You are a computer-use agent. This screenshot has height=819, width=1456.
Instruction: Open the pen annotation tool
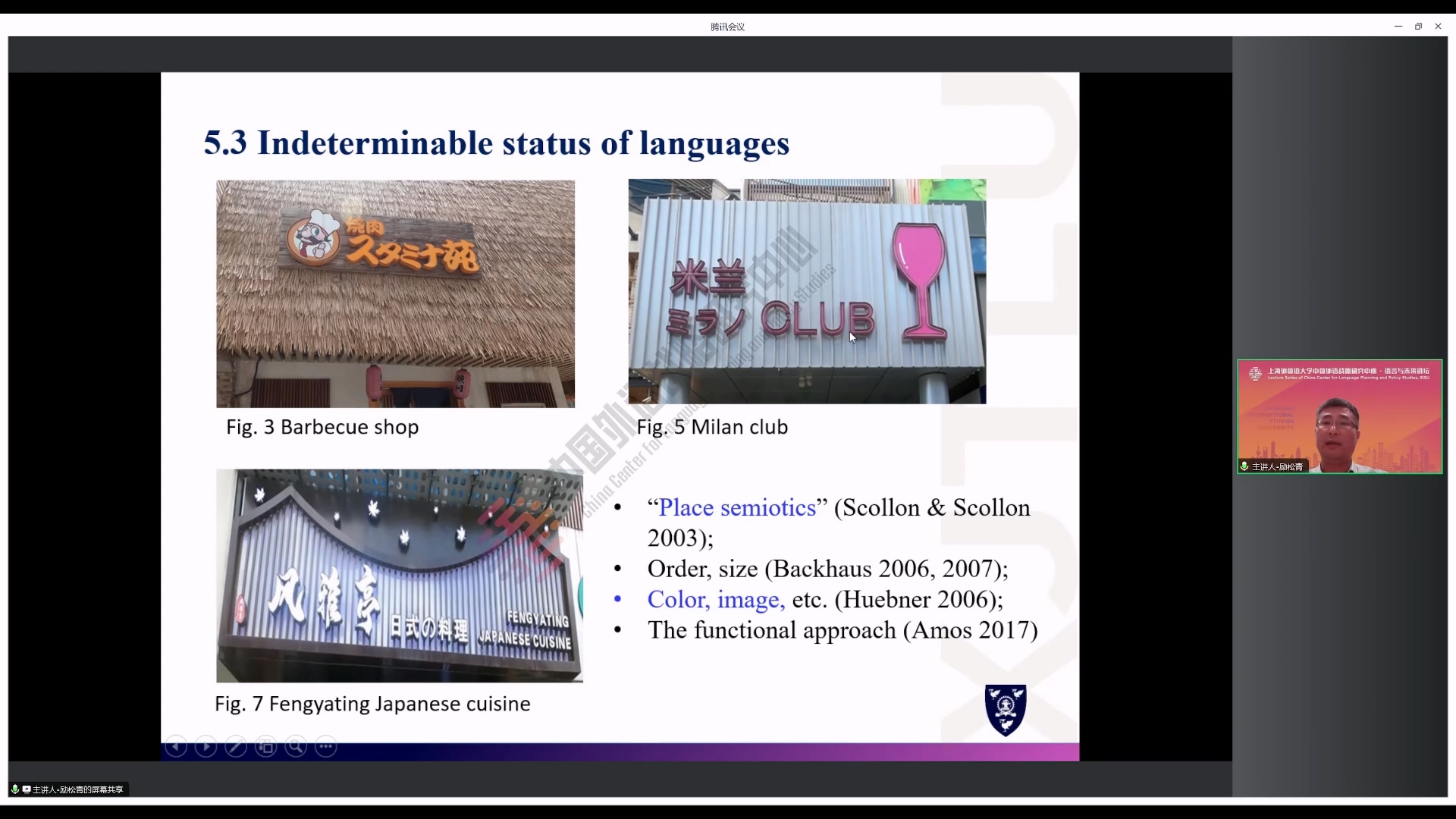coord(236,747)
